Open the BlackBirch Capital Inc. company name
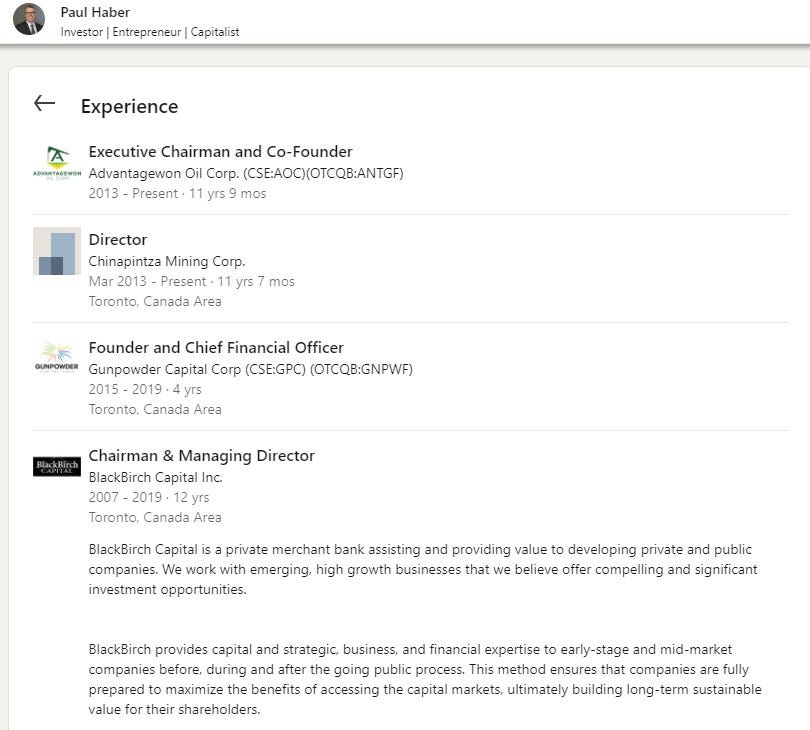810x730 pixels. pyautogui.click(x=155, y=477)
